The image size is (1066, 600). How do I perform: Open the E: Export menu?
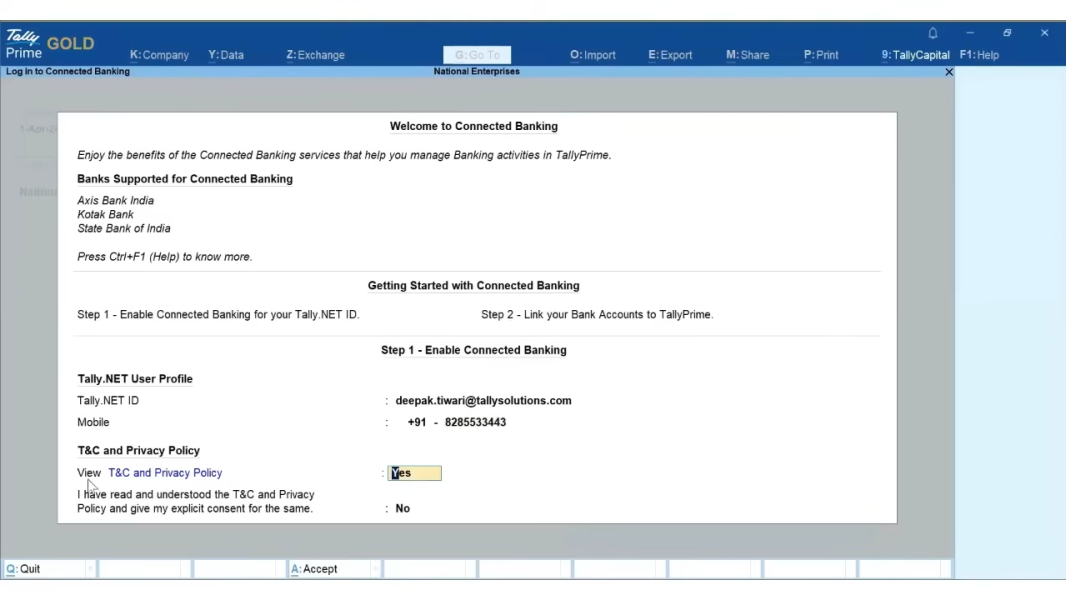pyautogui.click(x=670, y=55)
